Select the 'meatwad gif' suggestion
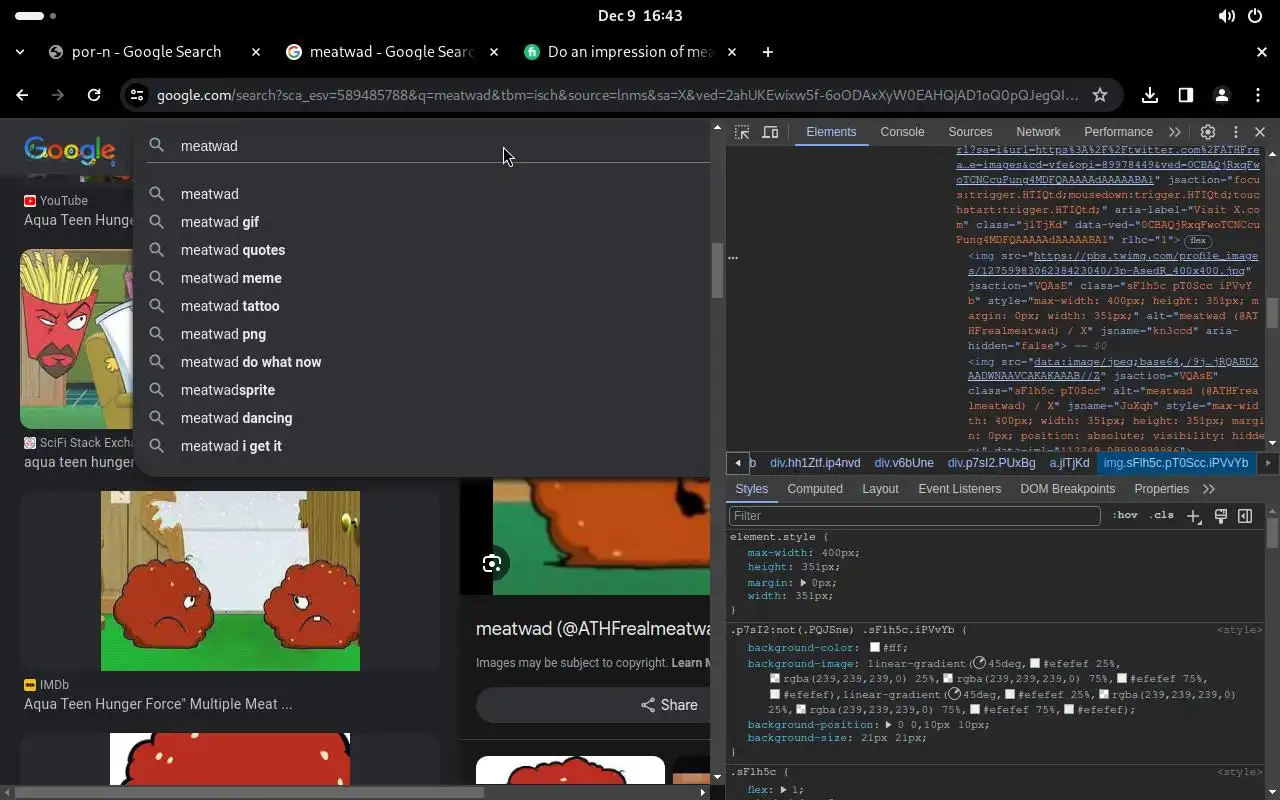The width and height of the screenshot is (1280, 800). [220, 222]
